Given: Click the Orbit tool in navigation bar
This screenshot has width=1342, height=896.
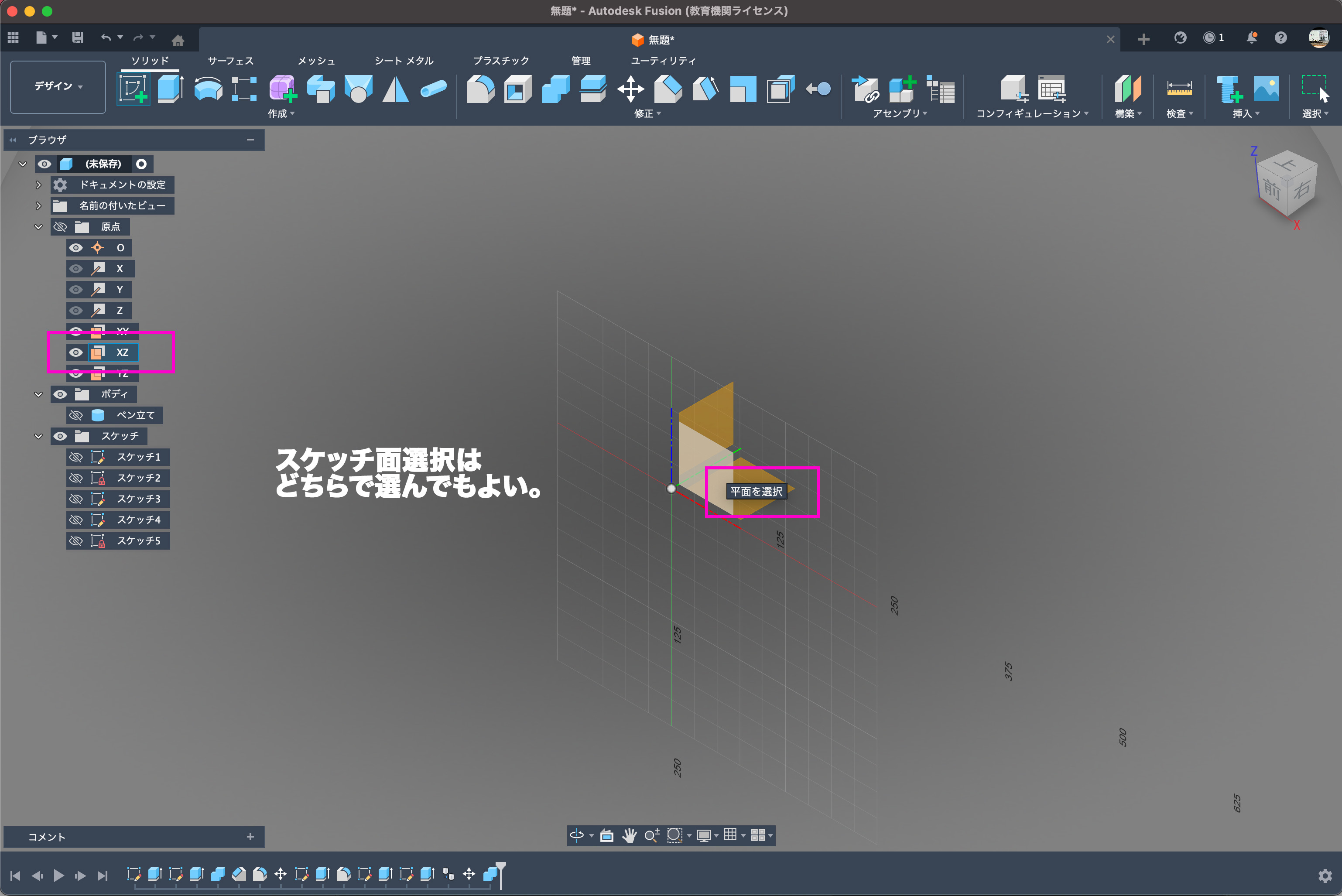Looking at the screenshot, I should pos(576,835).
